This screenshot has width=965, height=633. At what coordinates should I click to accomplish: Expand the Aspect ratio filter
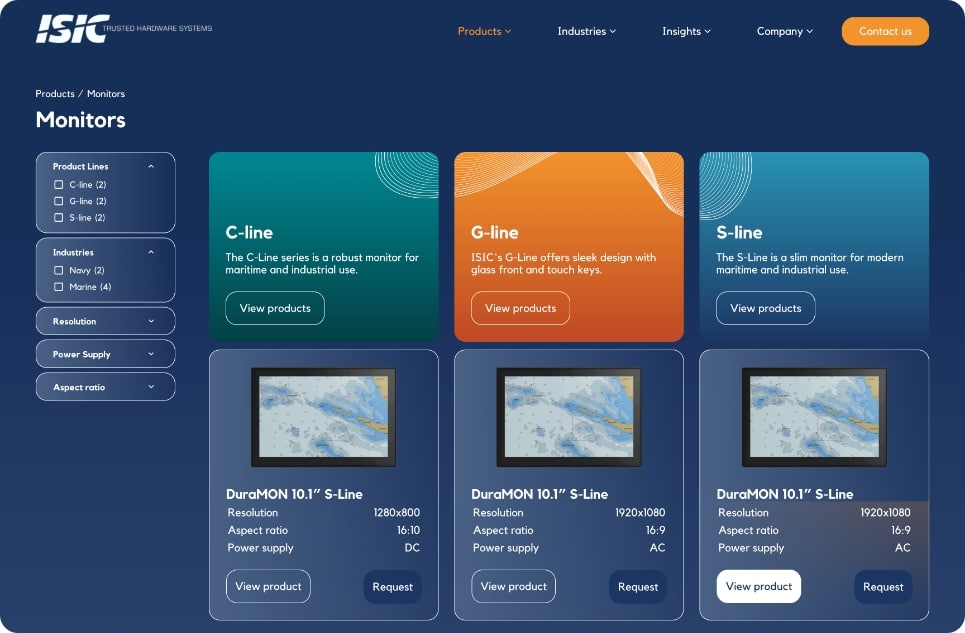pos(105,387)
